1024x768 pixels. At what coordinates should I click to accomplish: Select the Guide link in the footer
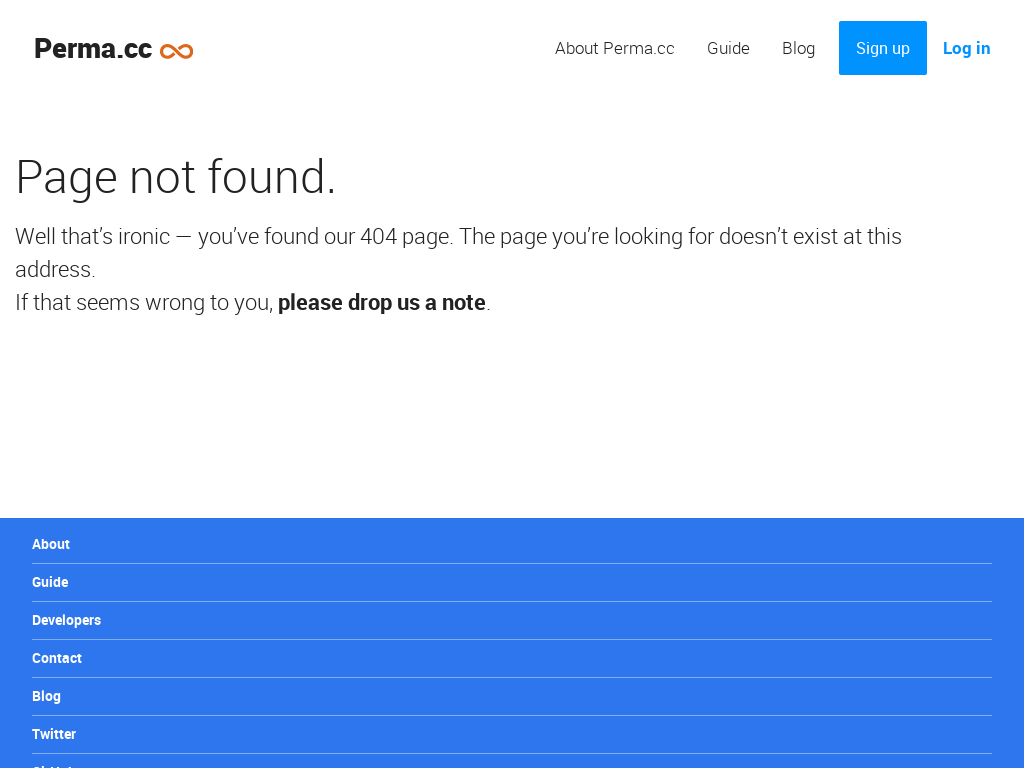coord(50,582)
